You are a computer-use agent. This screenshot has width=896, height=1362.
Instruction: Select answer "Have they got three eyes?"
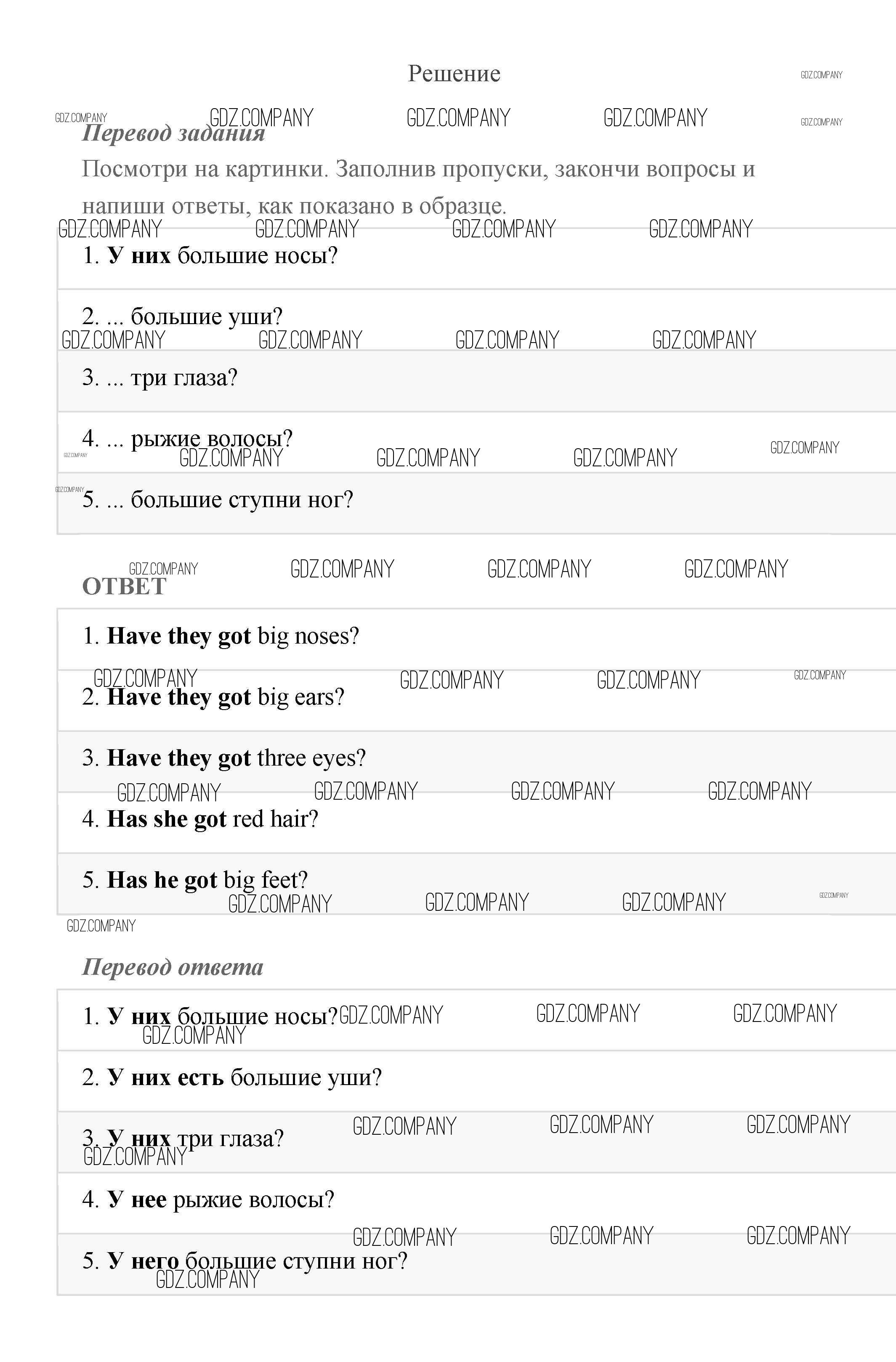pos(224,758)
